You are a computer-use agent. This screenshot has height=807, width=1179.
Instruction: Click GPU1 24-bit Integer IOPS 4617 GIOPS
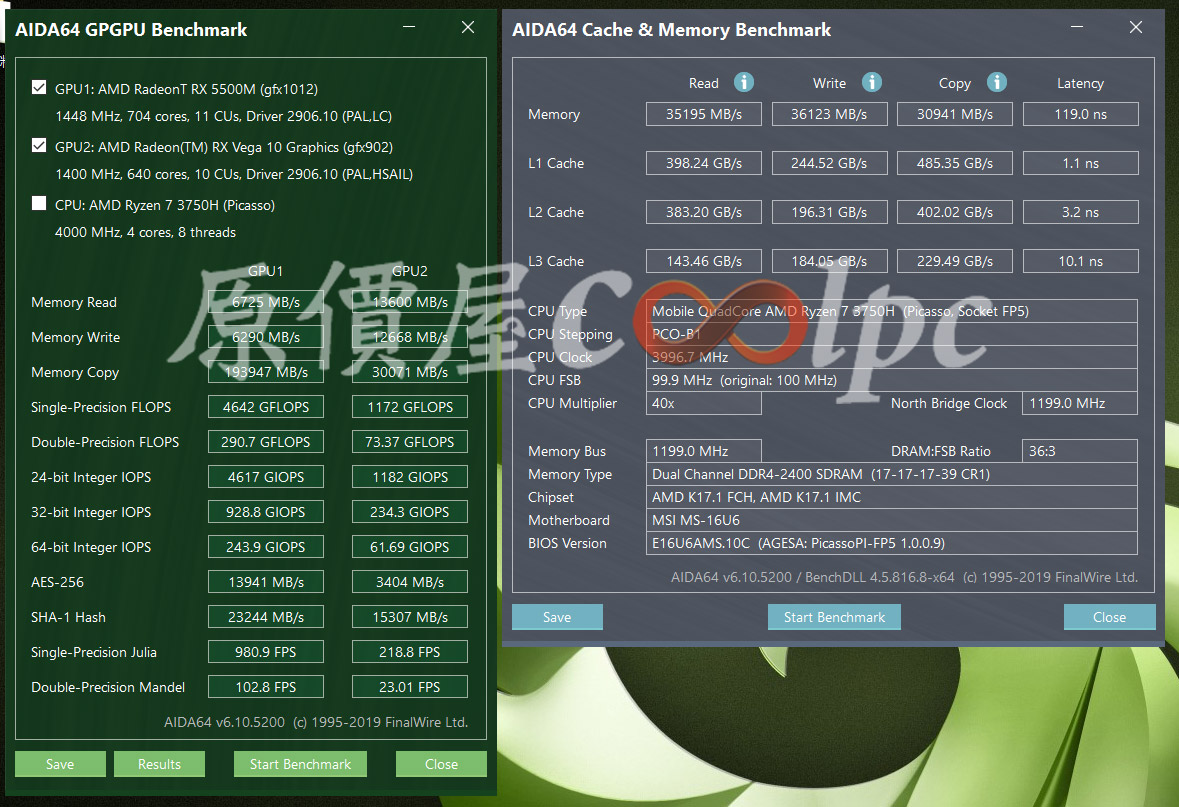[266, 477]
